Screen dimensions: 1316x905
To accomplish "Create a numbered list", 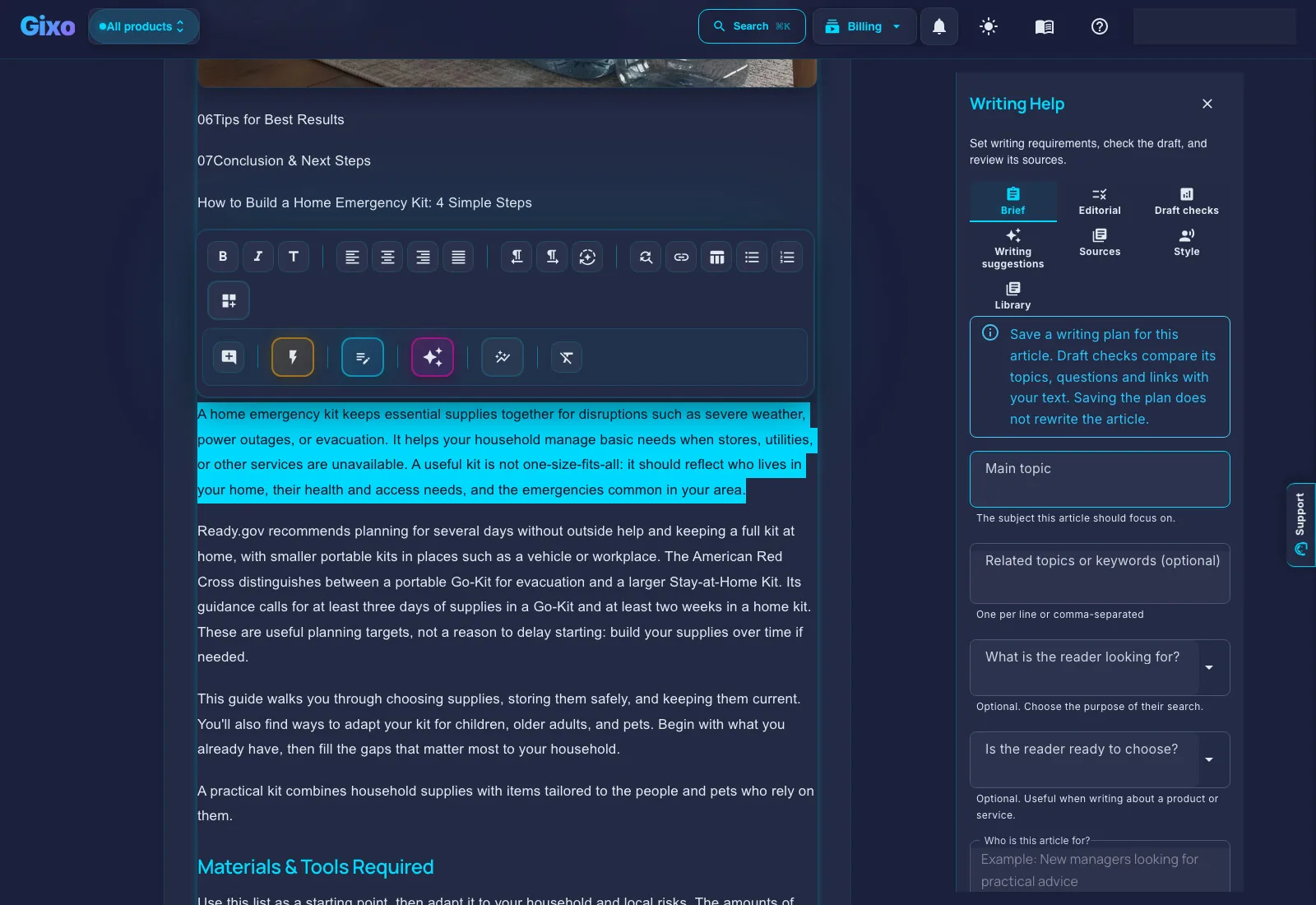I will (x=787, y=257).
